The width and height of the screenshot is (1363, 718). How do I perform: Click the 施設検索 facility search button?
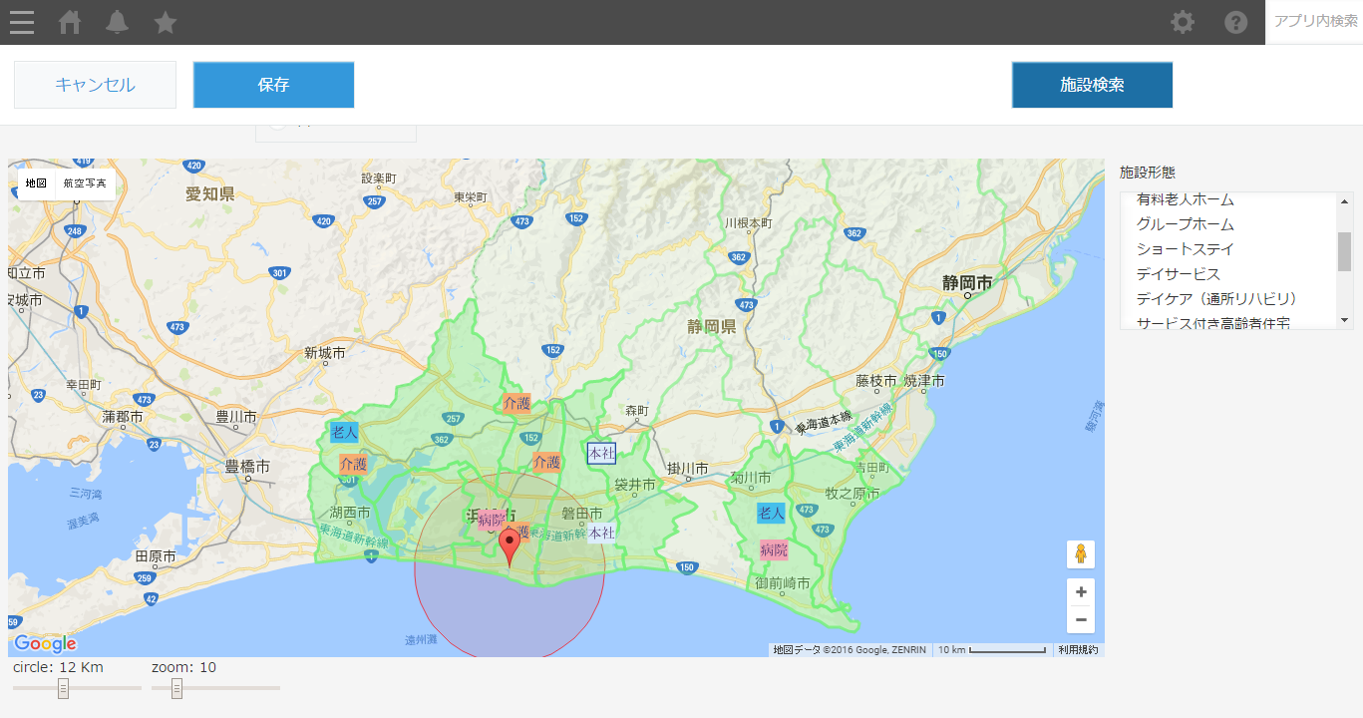pyautogui.click(x=1091, y=85)
